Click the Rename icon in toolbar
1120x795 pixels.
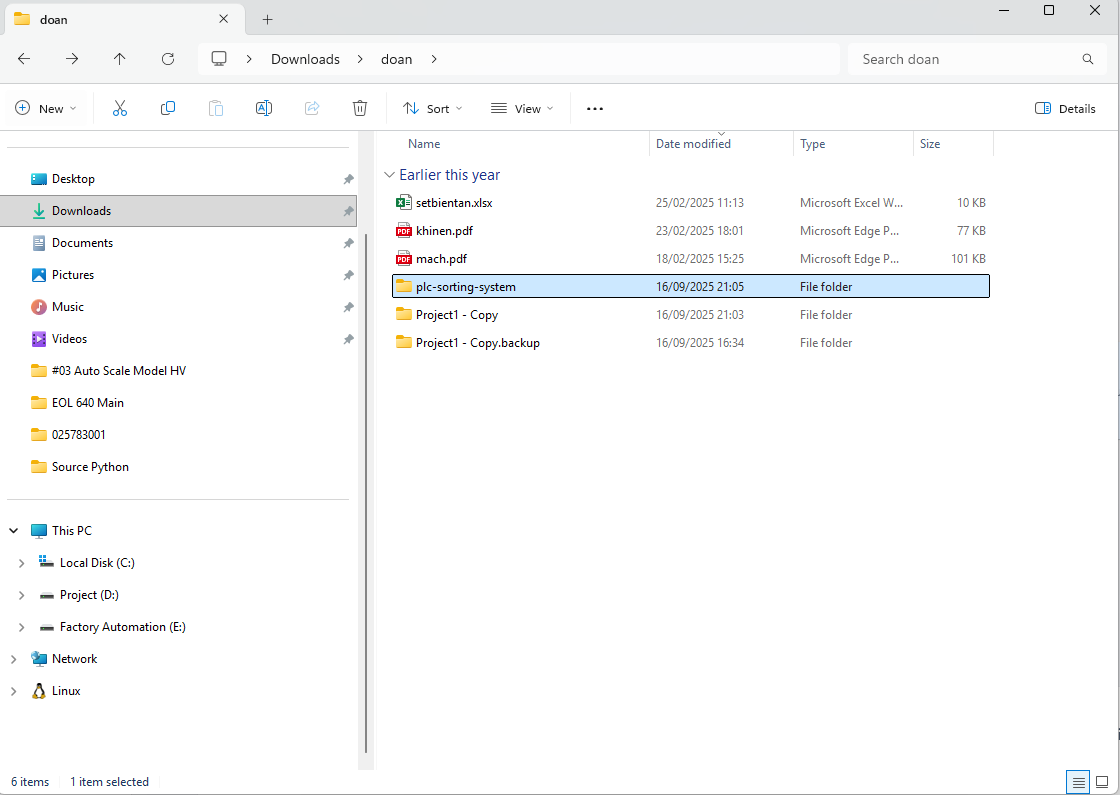(x=264, y=108)
